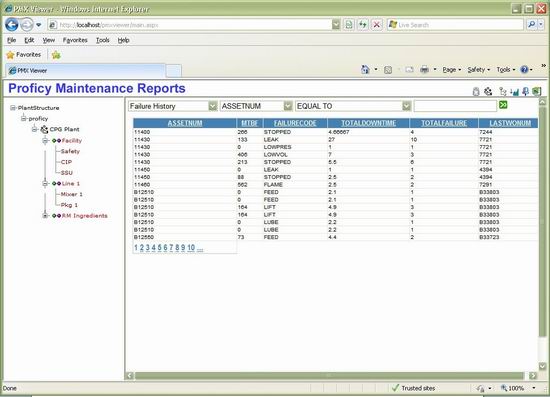Image resolution: width=550 pixels, height=397 pixels.
Task: Select the CIP tree item
Action: [66, 162]
